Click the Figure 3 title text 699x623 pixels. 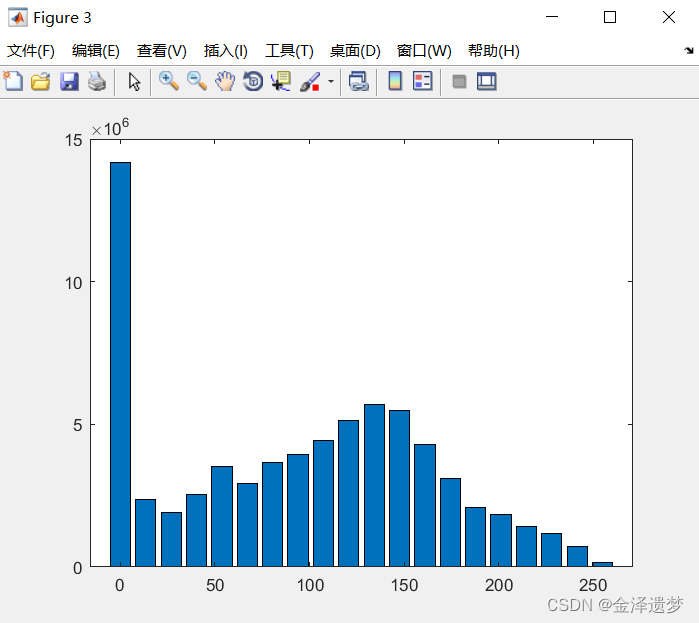click(62, 18)
